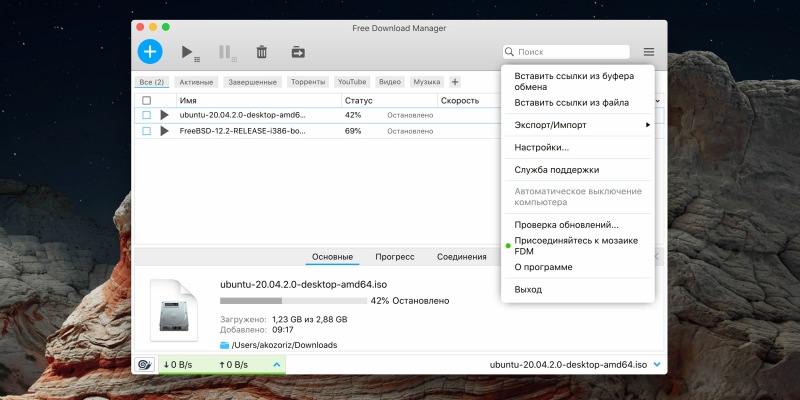The height and width of the screenshot is (400, 800).
Task: Click the Поиск search input field
Action: pyautogui.click(x=566, y=52)
